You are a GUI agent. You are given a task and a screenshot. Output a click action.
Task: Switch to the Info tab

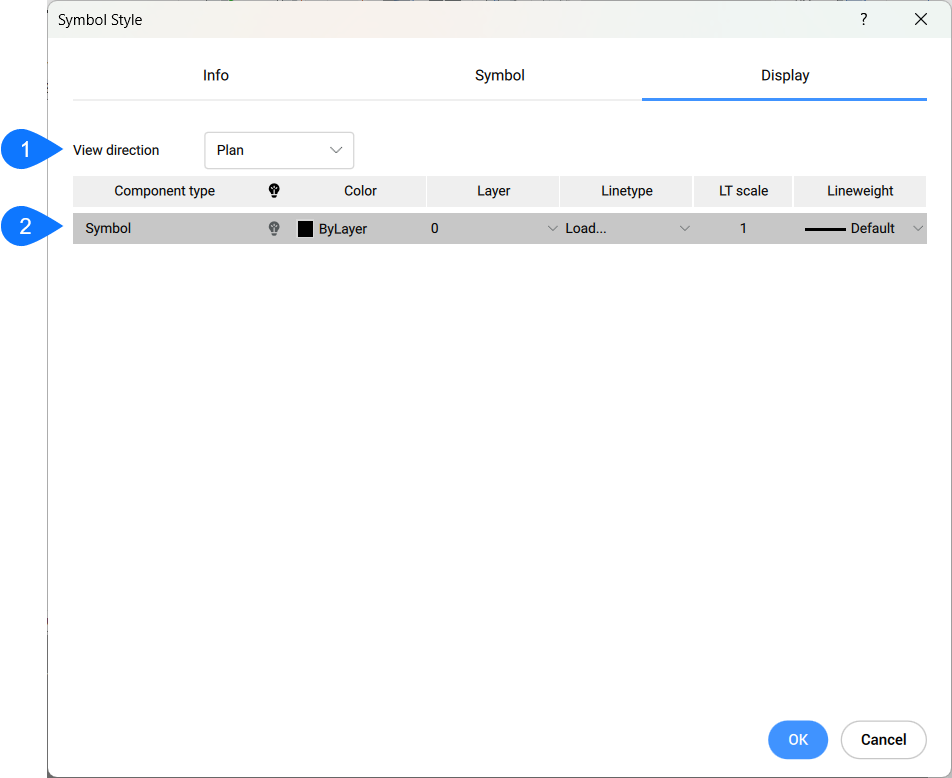pyautogui.click(x=215, y=75)
